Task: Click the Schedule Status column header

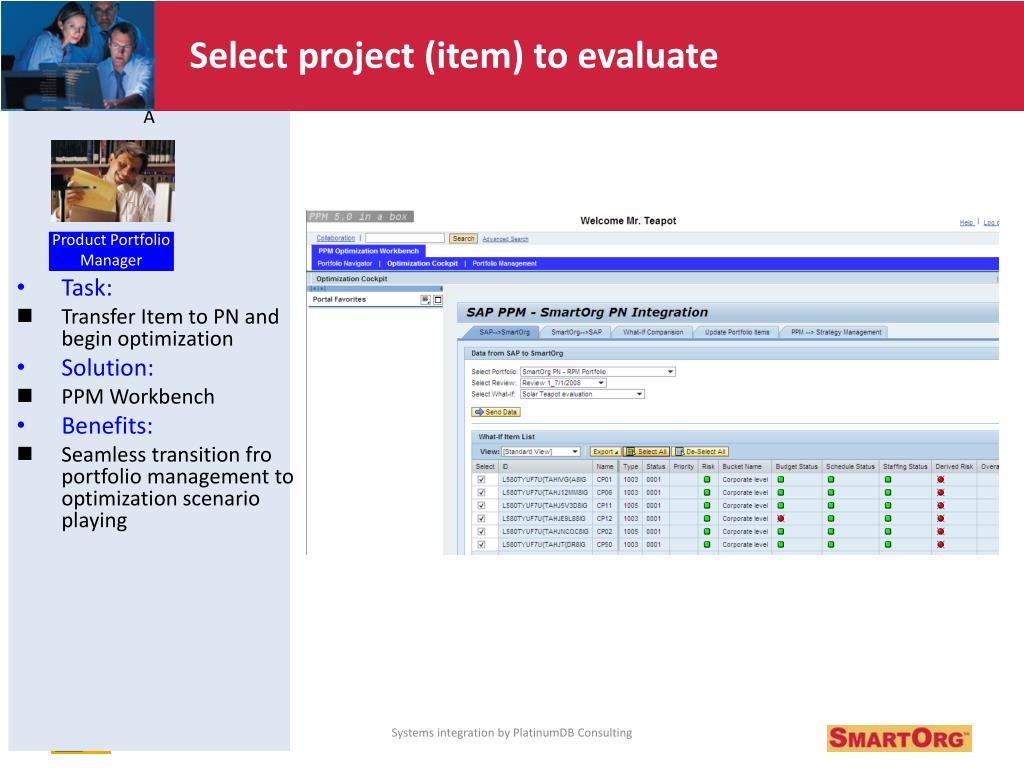Action: [x=850, y=466]
